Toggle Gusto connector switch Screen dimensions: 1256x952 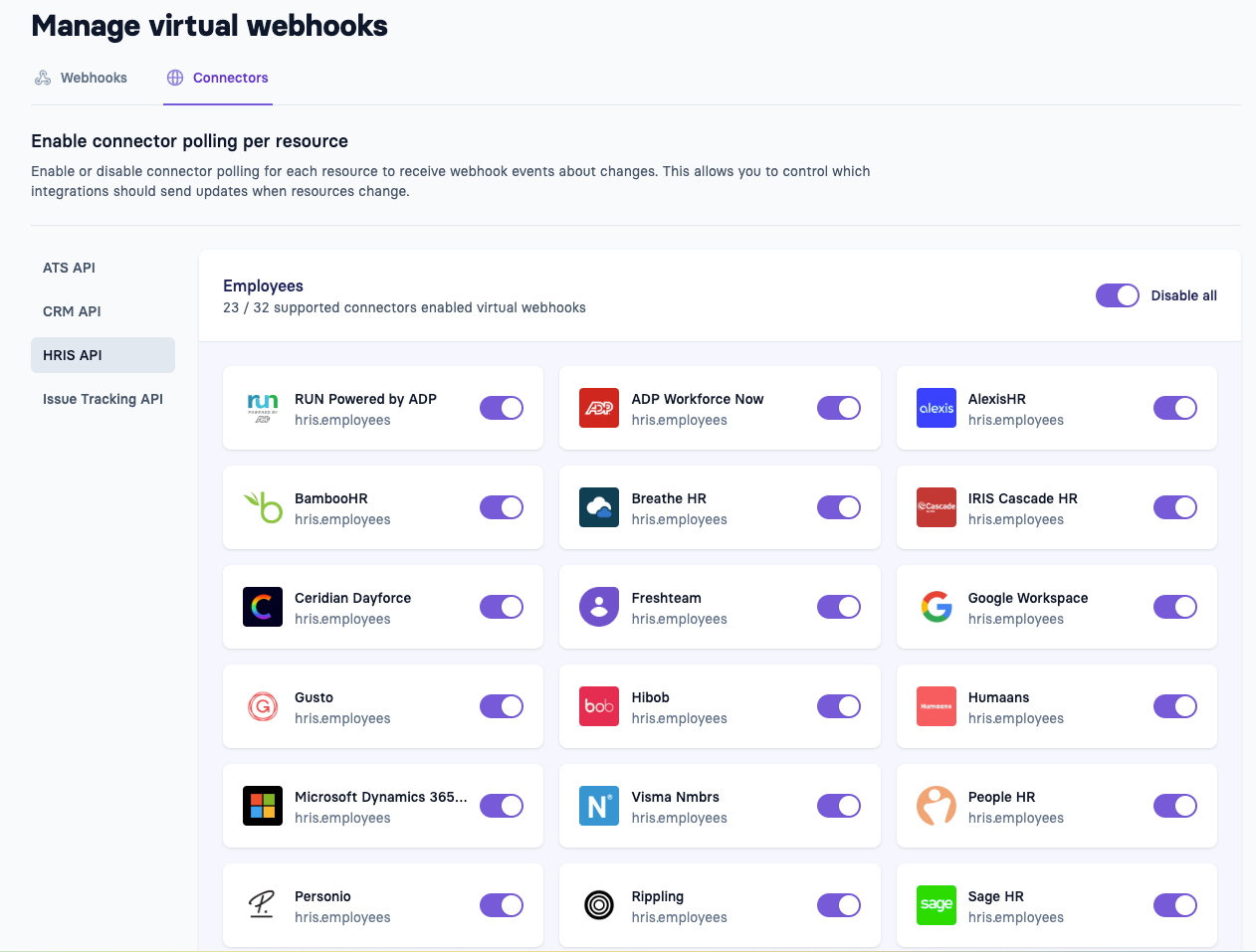click(x=502, y=706)
